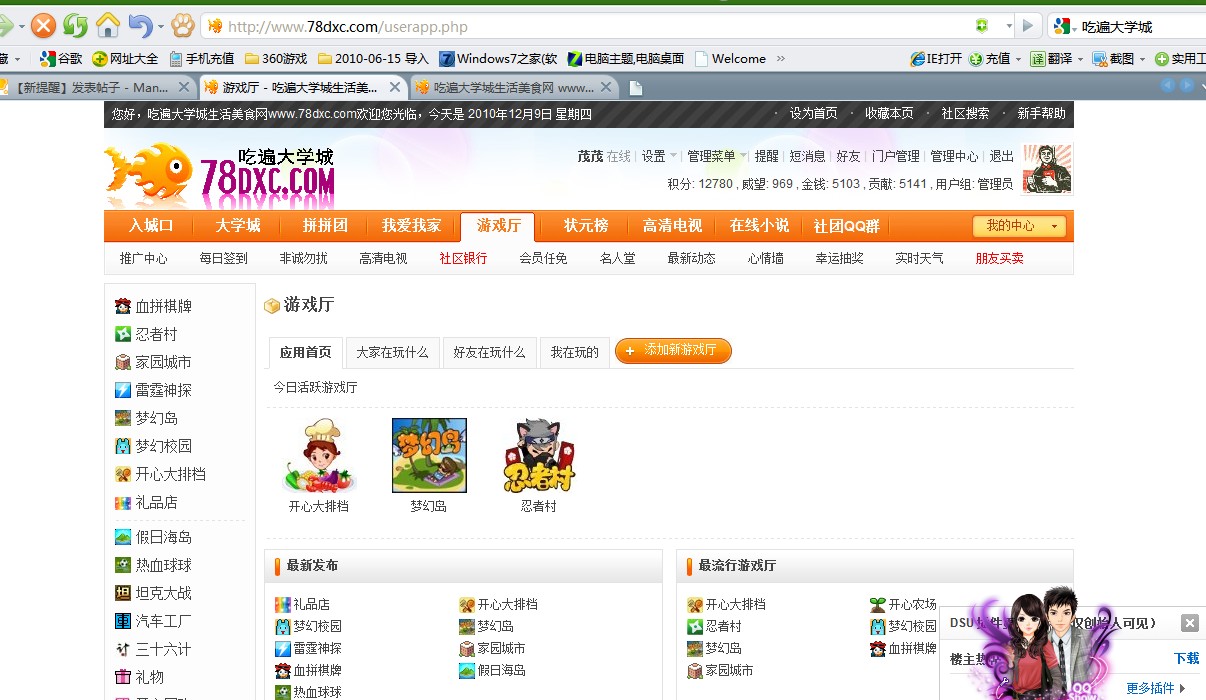1206x700 pixels.
Task: Click the user avatar picture
Action: click(1047, 168)
